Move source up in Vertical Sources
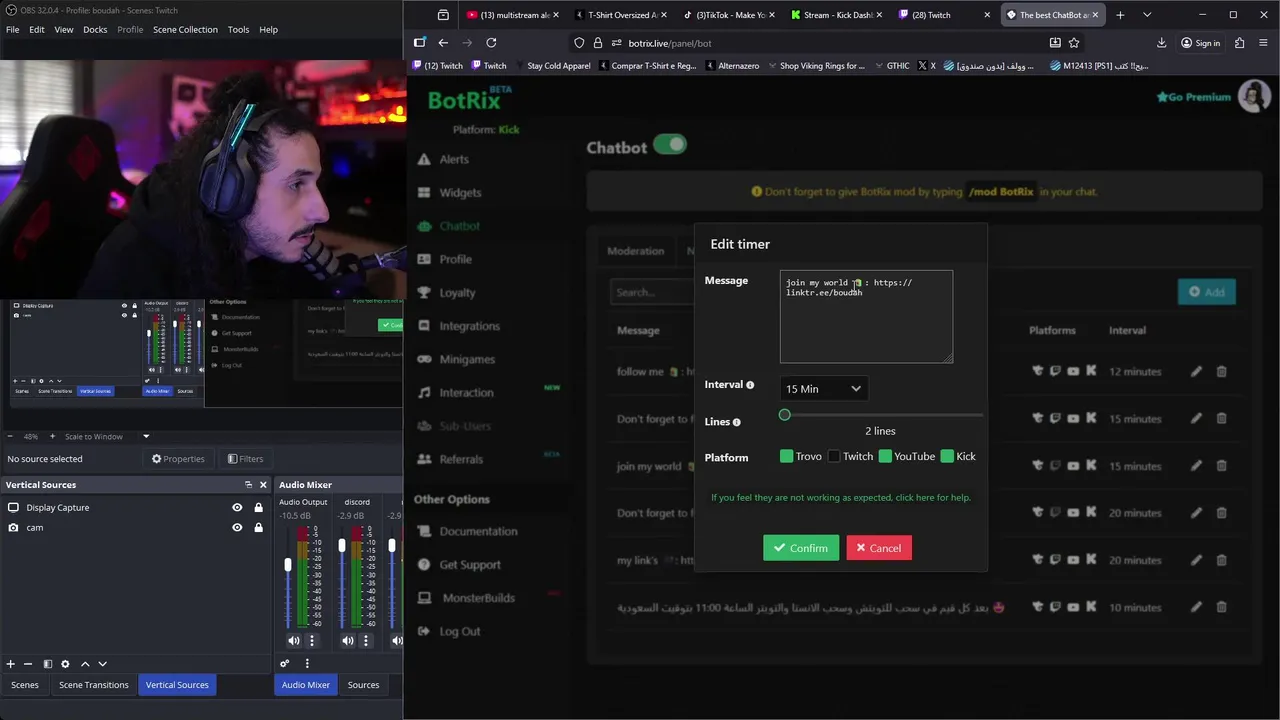The width and height of the screenshot is (1280, 720). click(85, 664)
